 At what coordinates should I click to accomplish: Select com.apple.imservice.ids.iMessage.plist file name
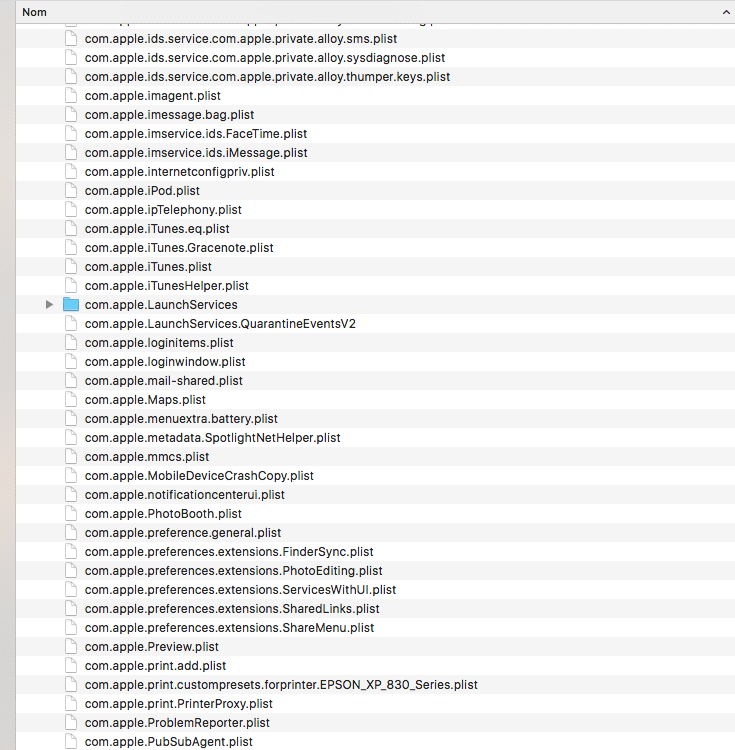[196, 153]
